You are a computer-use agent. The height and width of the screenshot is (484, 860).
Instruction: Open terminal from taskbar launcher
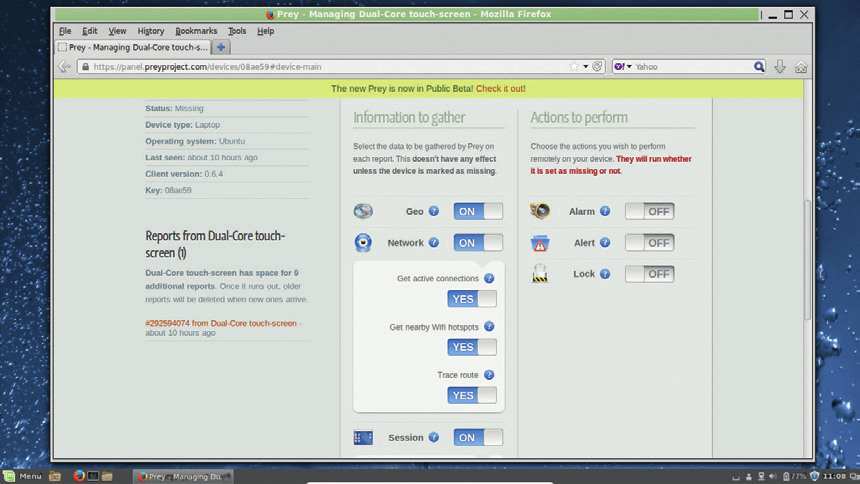pos(93,476)
